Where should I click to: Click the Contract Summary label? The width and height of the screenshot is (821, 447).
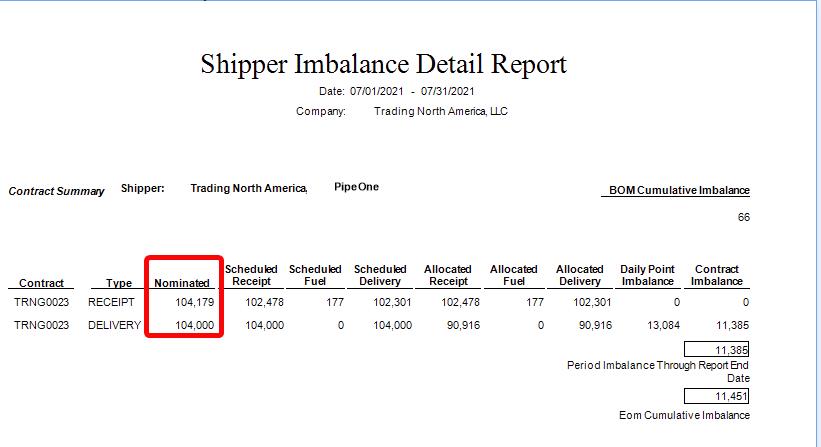click(x=56, y=191)
